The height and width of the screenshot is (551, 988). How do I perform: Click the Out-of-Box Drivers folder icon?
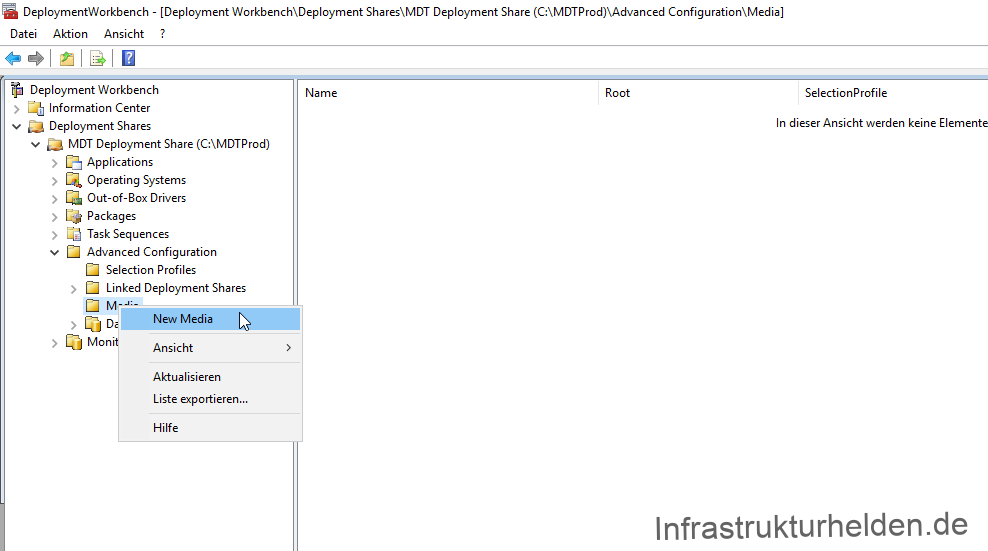(74, 198)
